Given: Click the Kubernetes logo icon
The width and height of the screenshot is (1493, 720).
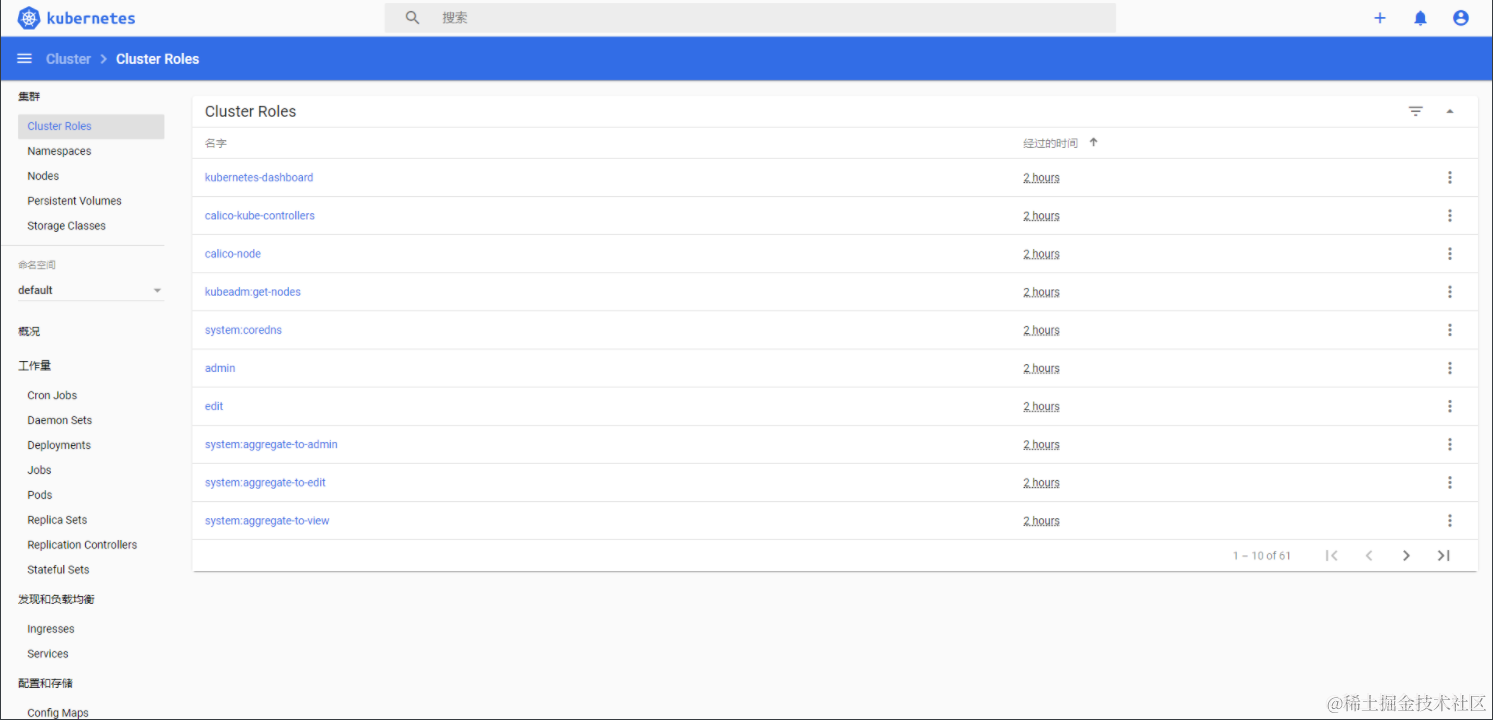Looking at the screenshot, I should 29,18.
